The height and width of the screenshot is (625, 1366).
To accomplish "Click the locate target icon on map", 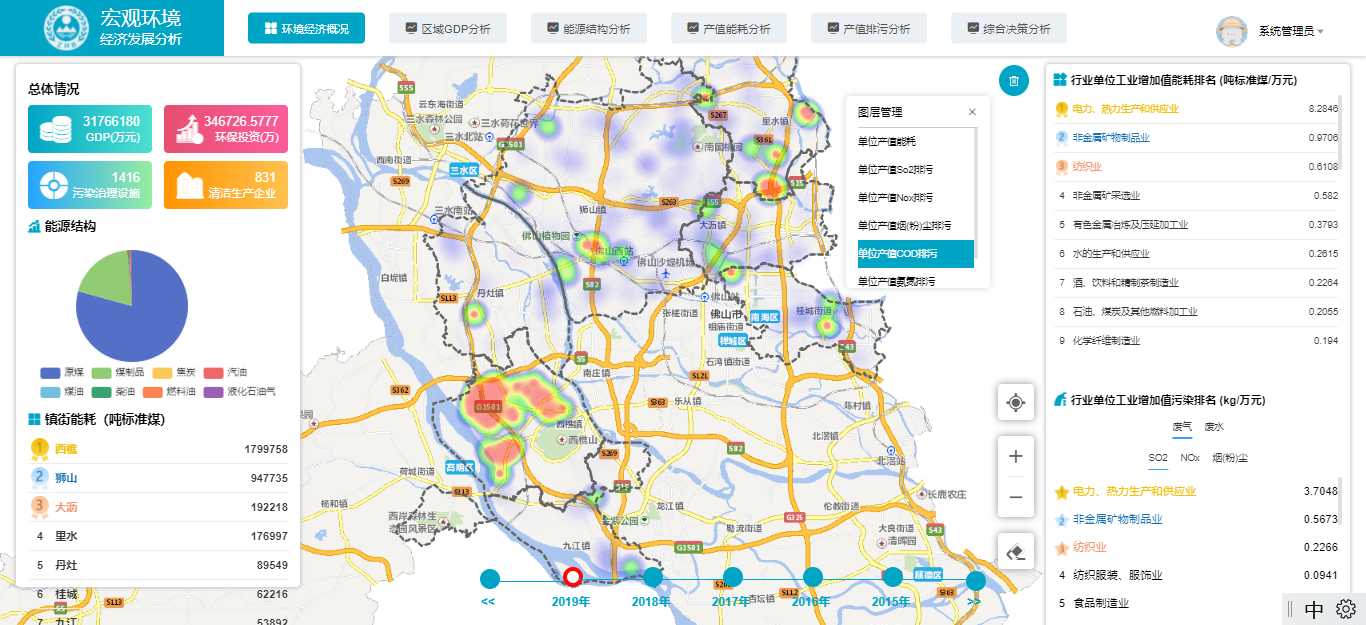I will tap(1015, 402).
